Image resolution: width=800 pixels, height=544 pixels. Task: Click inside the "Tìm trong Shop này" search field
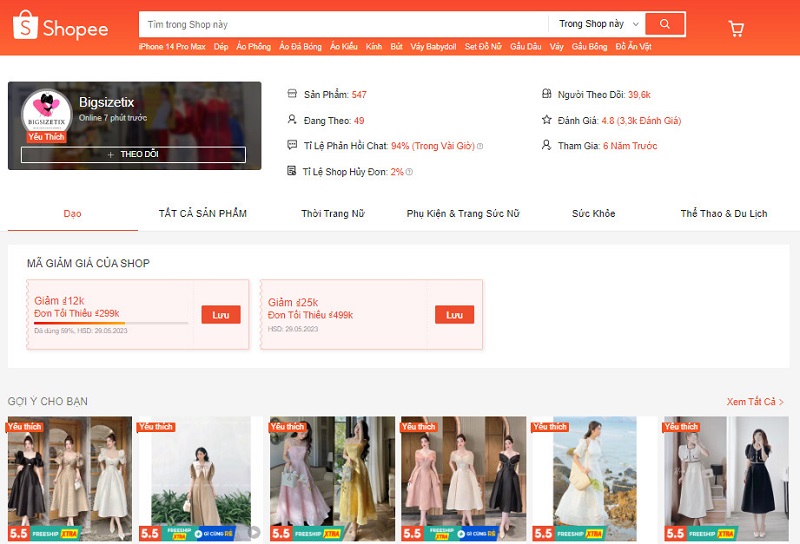tap(340, 24)
